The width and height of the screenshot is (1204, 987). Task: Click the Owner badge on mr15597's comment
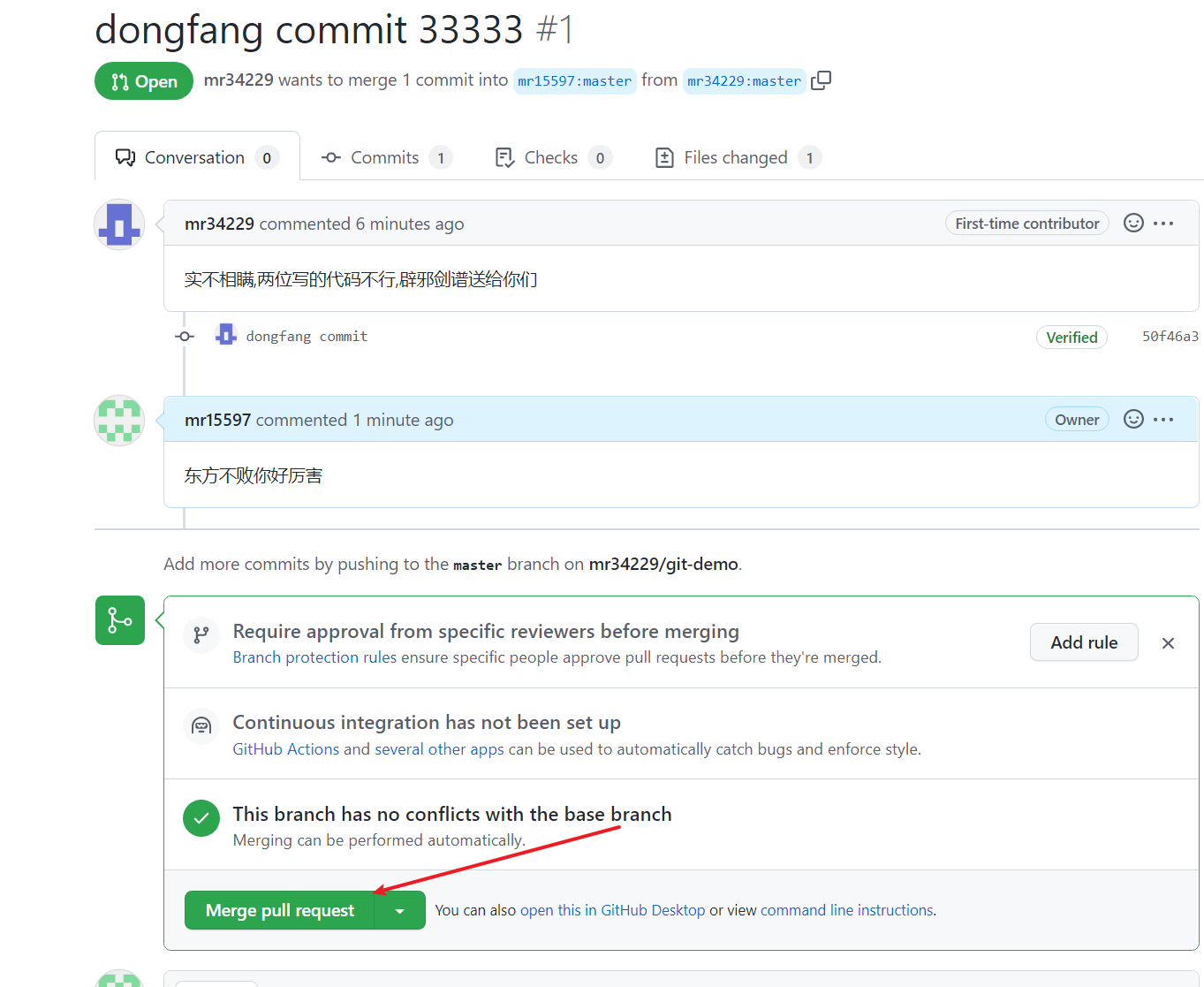(1077, 420)
